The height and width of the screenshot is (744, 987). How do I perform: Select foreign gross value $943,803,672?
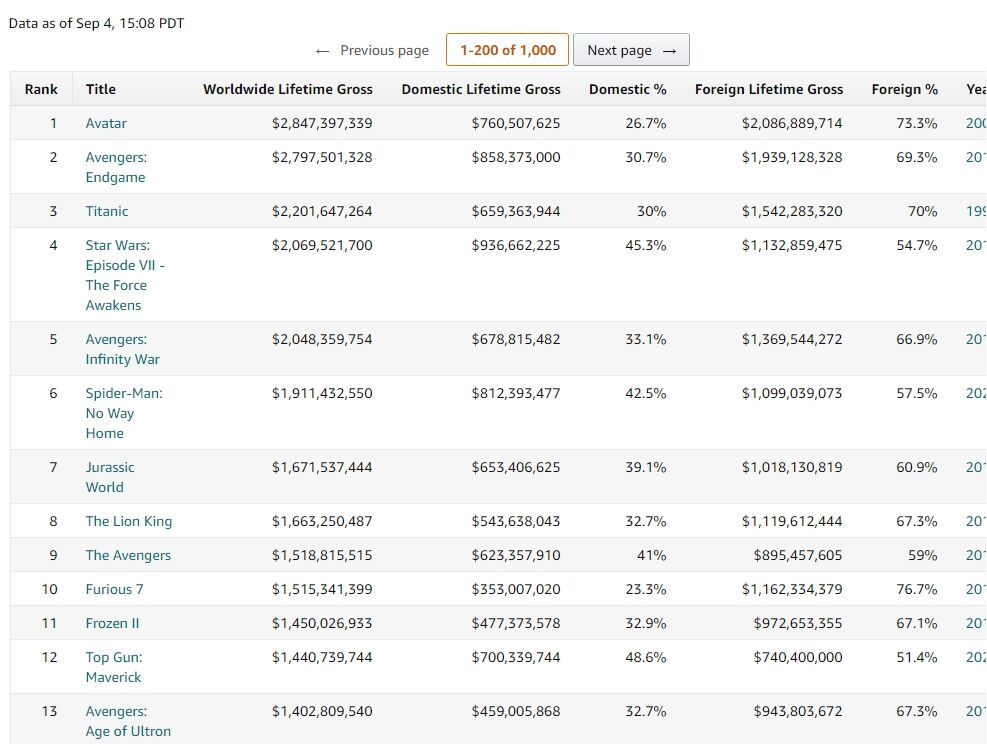pyautogui.click(x=798, y=711)
